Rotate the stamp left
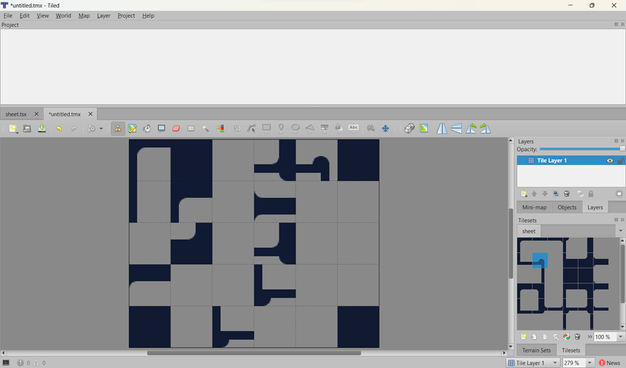 [x=471, y=129]
